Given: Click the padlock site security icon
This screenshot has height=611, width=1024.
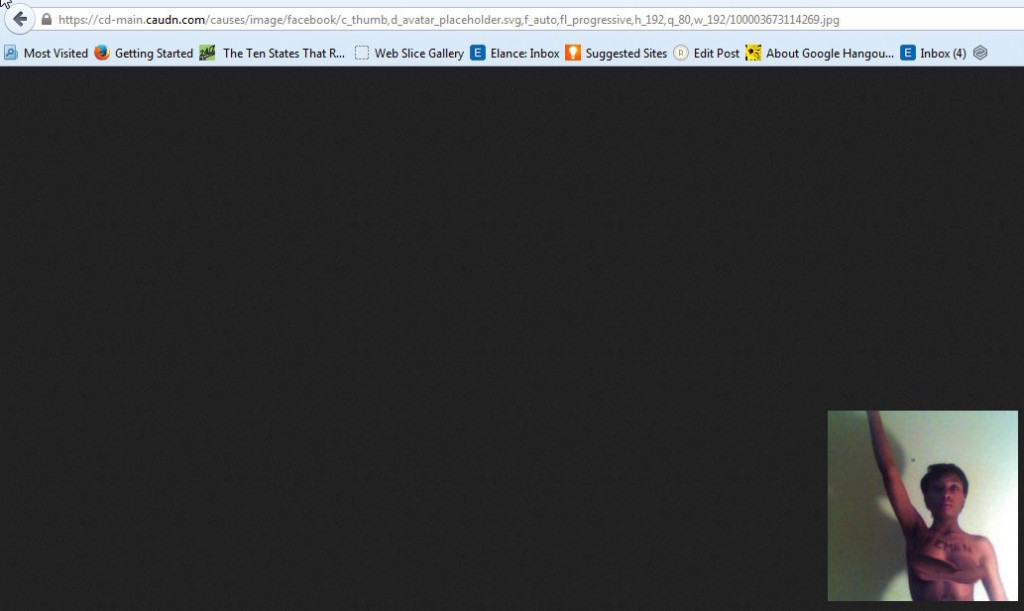Looking at the screenshot, I should point(46,19).
